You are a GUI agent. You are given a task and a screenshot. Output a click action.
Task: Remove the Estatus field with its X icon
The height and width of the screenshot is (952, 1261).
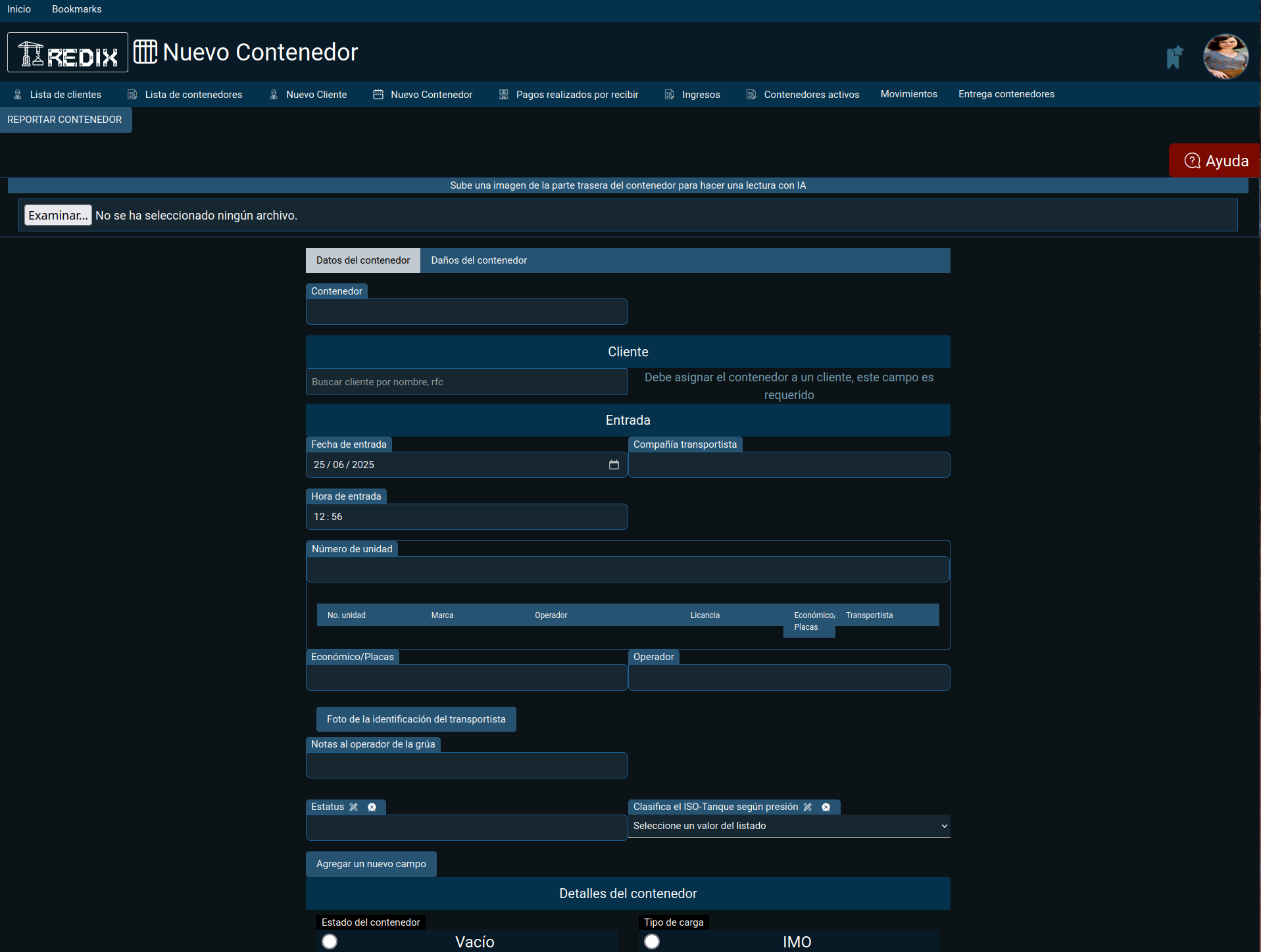point(372,807)
